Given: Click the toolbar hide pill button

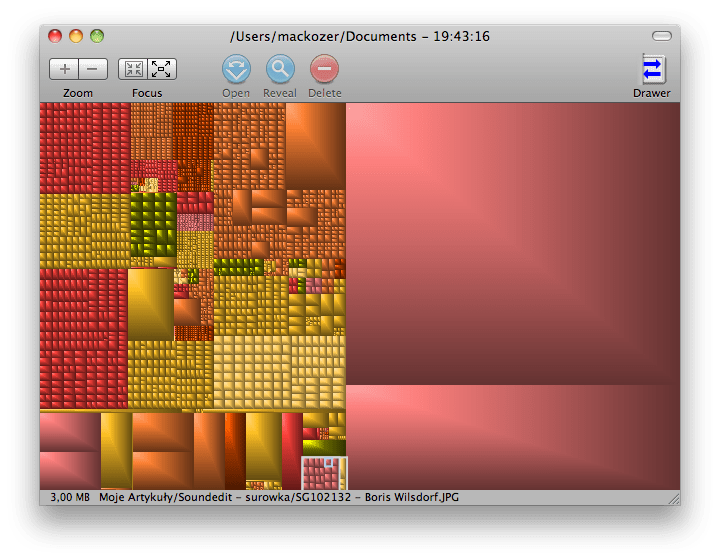Looking at the screenshot, I should [x=662, y=36].
